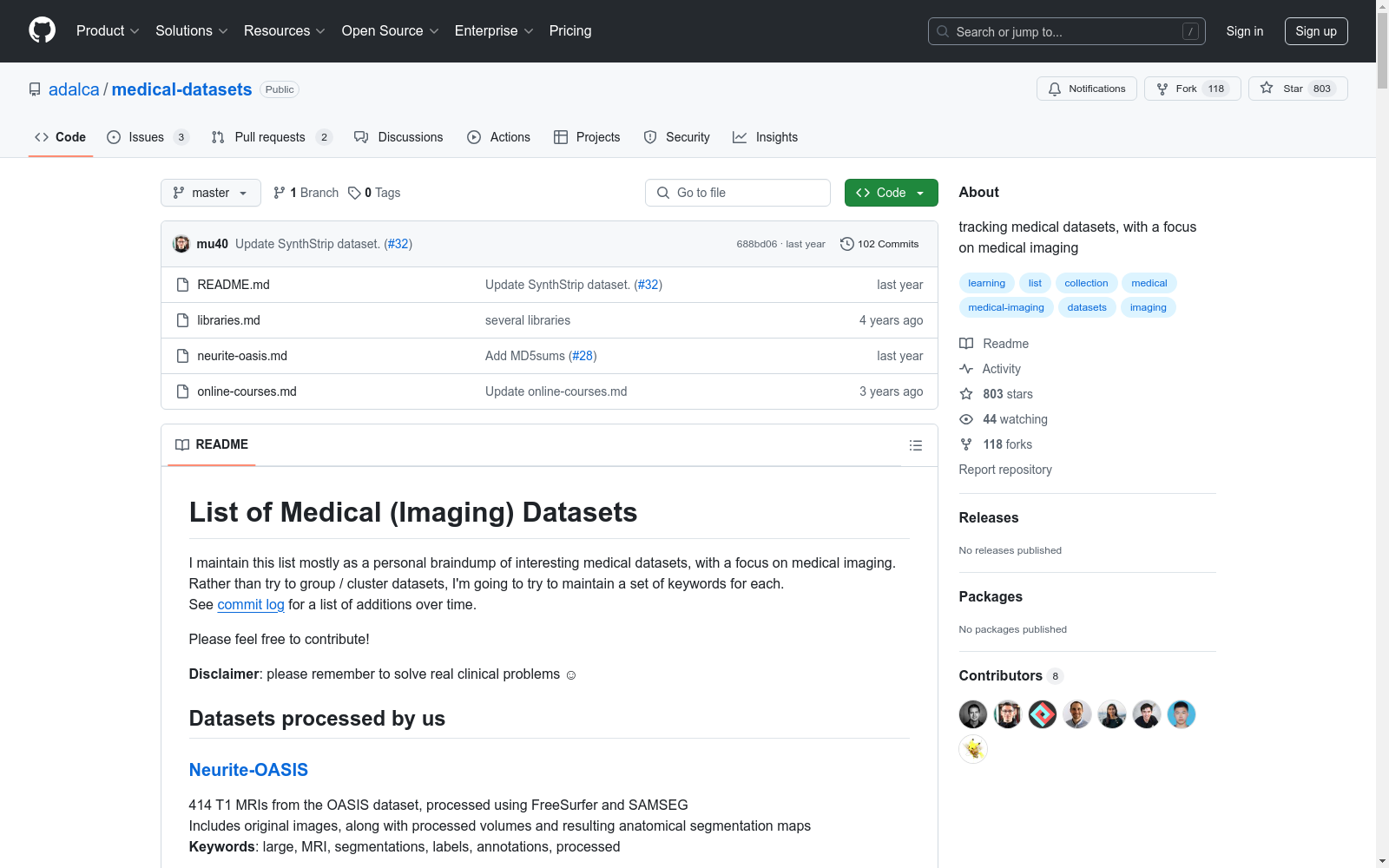This screenshot has width=1389, height=868.
Task: Click the datasets topic tag
Action: pos(1087,307)
